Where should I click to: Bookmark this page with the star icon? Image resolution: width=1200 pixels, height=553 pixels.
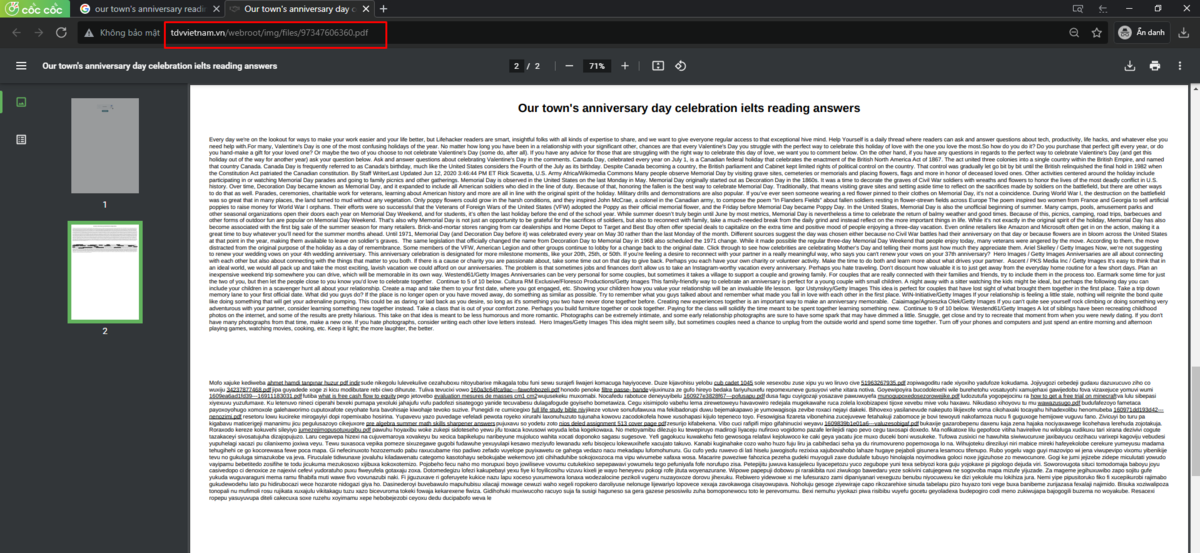1097,33
